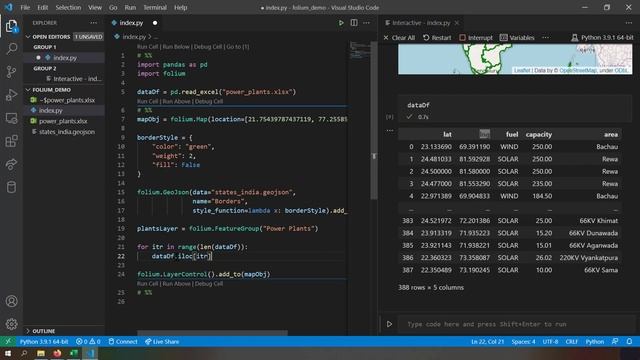640x360 pixels.
Task: Open editor More Actions ellipsis
Action: click(x=367, y=23)
